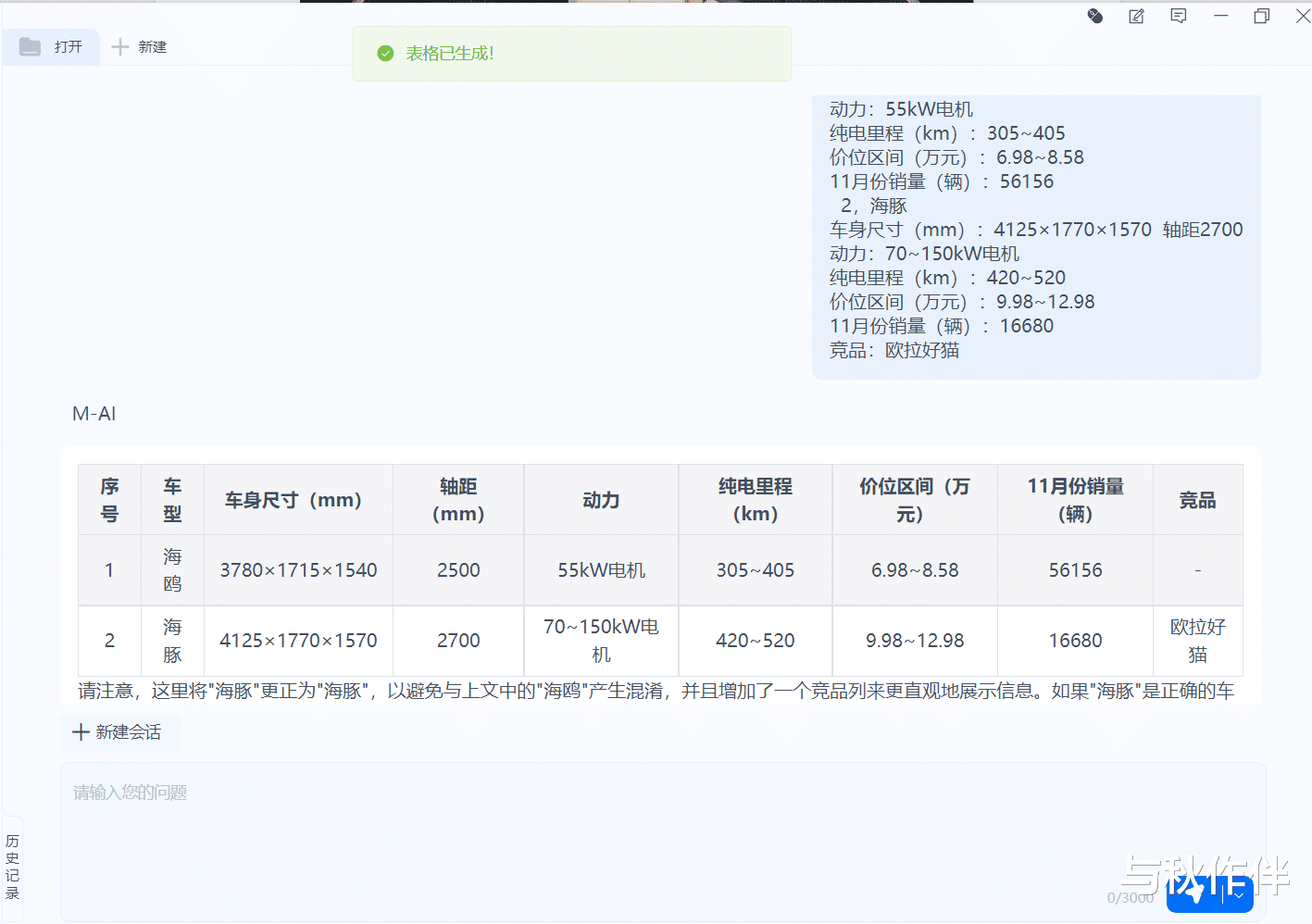The height and width of the screenshot is (924, 1312).
Task: Select the 6.98~8.58 price cell in table
Action: [x=915, y=570]
